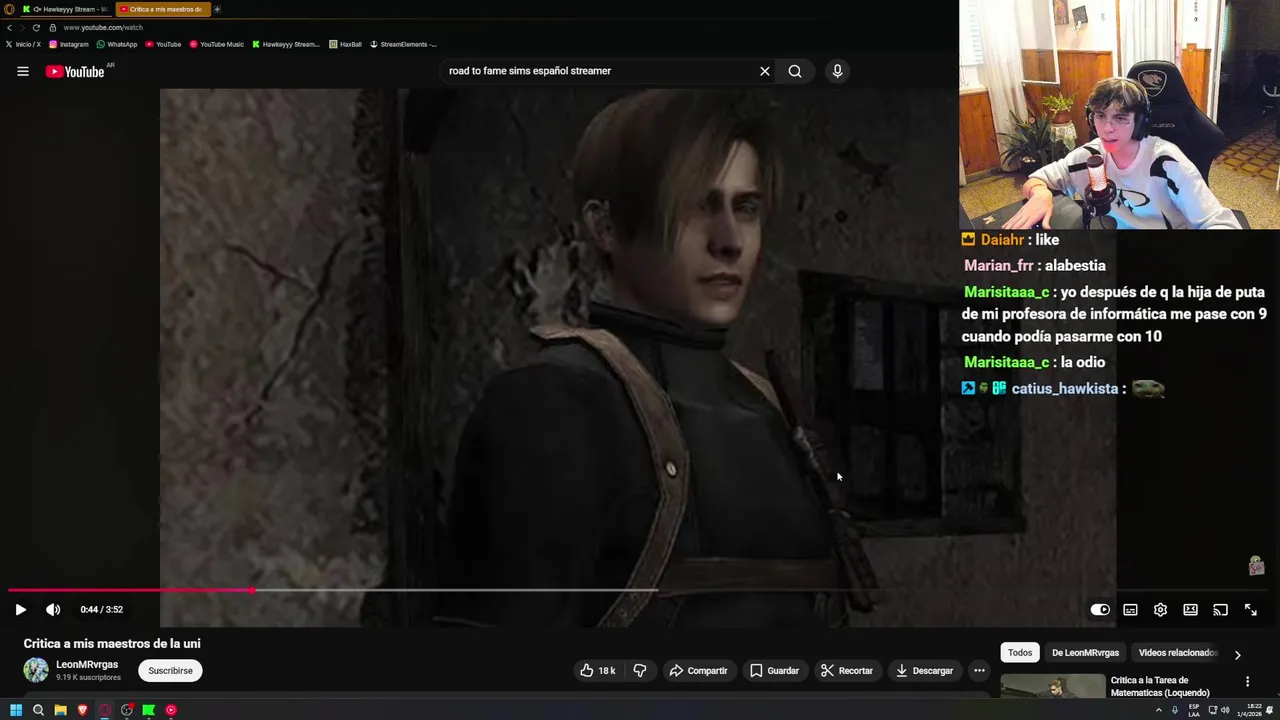Open the YouTube Music taskbar icon

(x=171, y=710)
